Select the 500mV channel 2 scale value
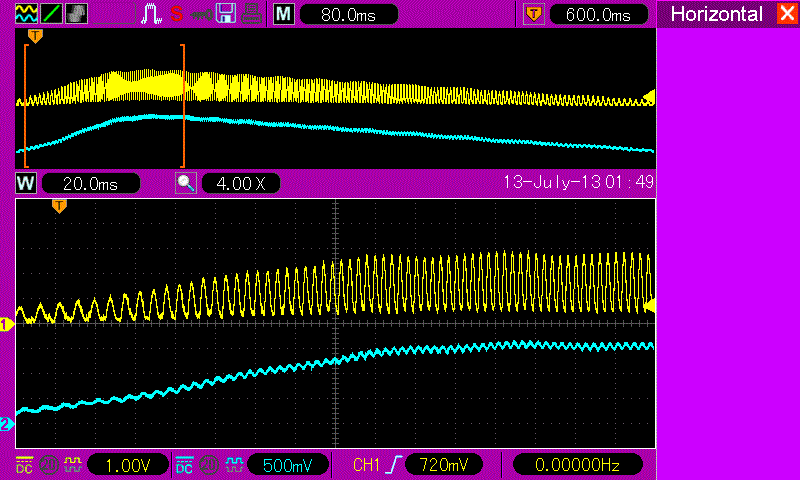 (x=288, y=465)
